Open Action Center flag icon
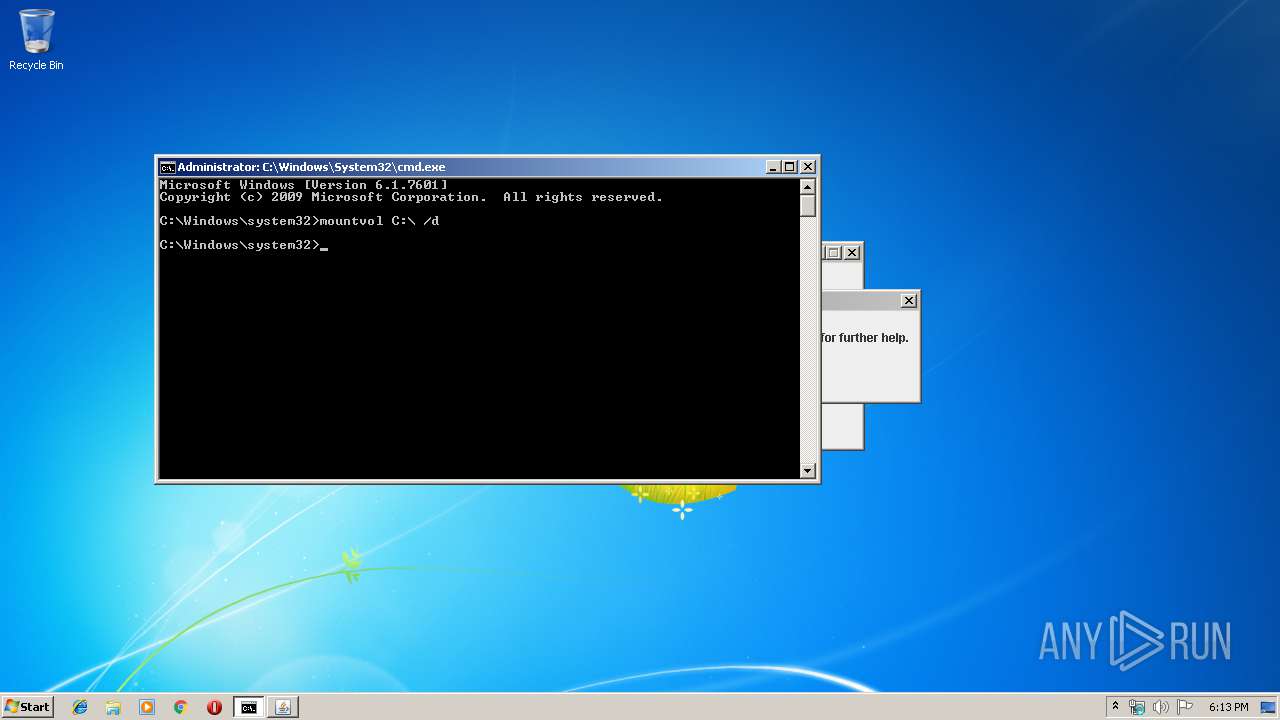Viewport: 1280px width, 720px height. tap(1185, 707)
